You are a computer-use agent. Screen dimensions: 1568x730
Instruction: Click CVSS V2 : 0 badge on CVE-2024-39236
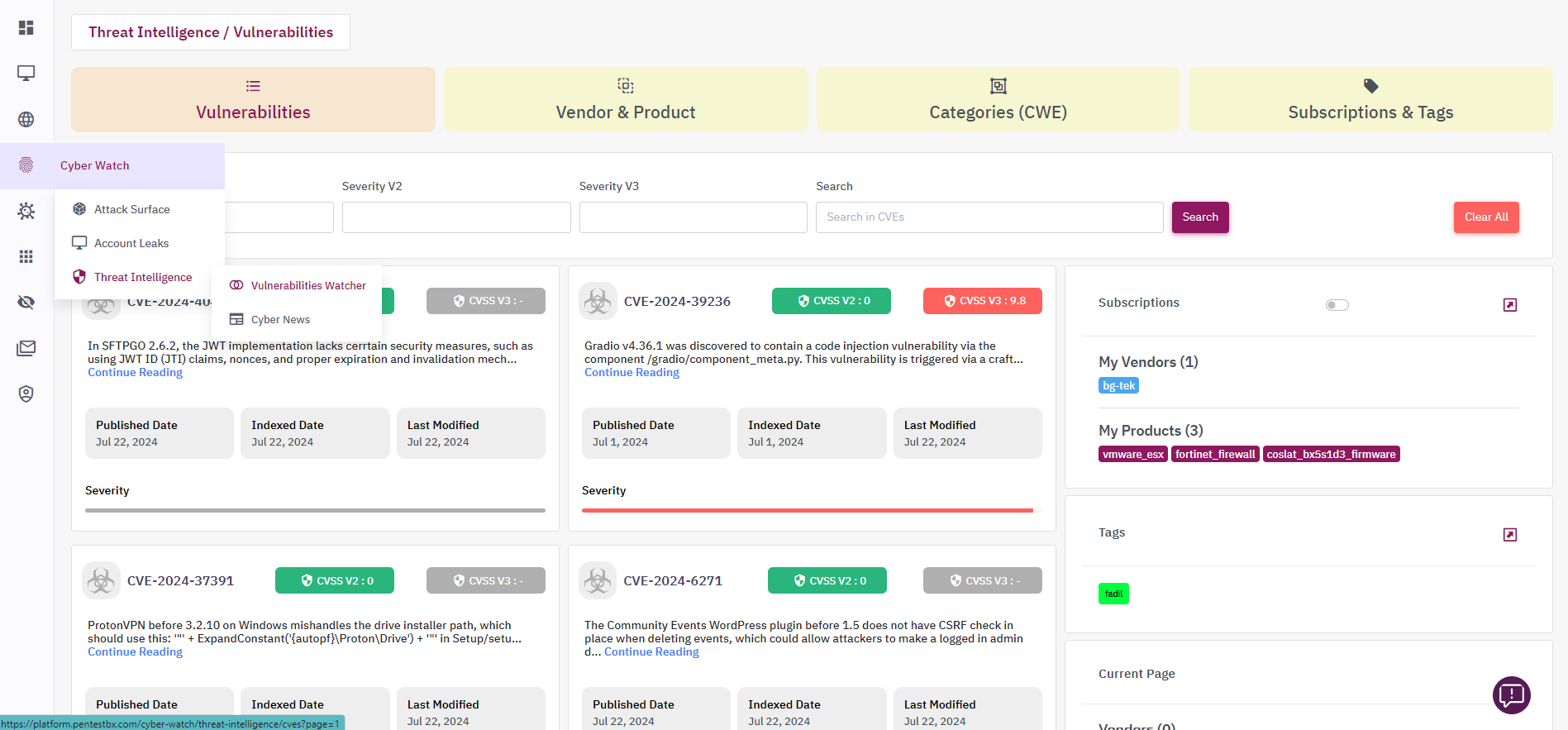click(832, 301)
